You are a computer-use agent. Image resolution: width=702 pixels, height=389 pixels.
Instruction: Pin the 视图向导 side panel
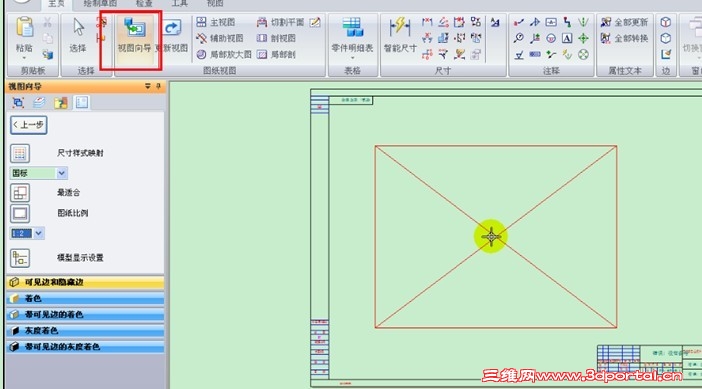[x=158, y=86]
